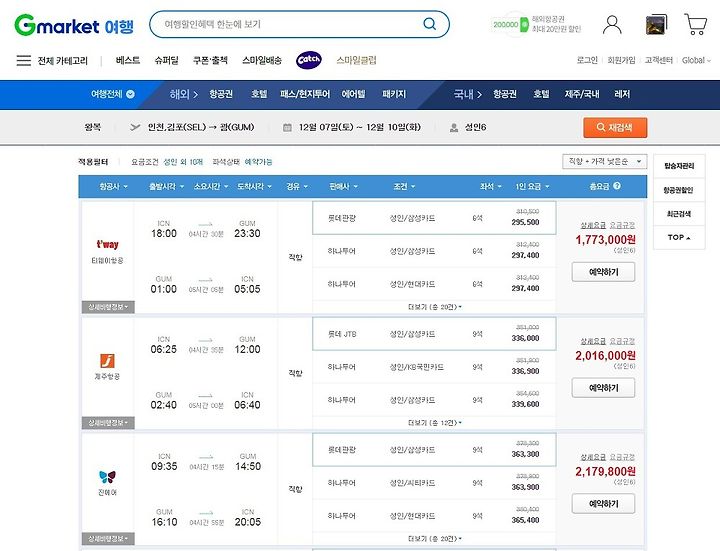Sort by 출발시각 column dropdown
The width and height of the screenshot is (720, 551).
pyautogui.click(x=166, y=186)
